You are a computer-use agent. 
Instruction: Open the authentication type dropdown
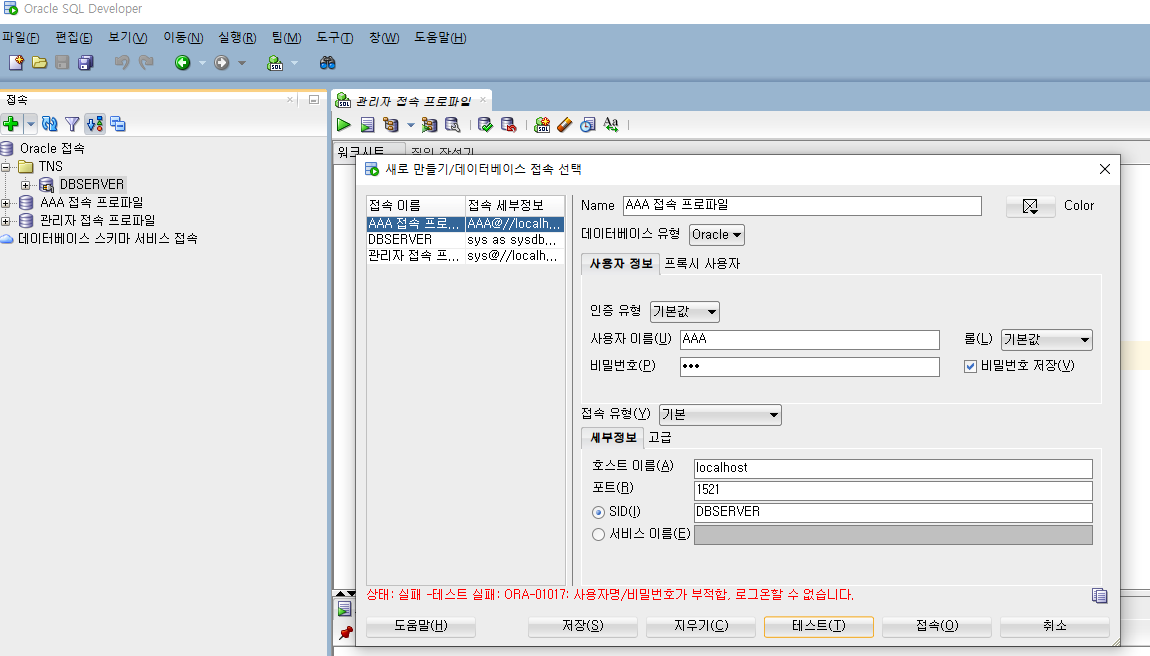click(684, 312)
